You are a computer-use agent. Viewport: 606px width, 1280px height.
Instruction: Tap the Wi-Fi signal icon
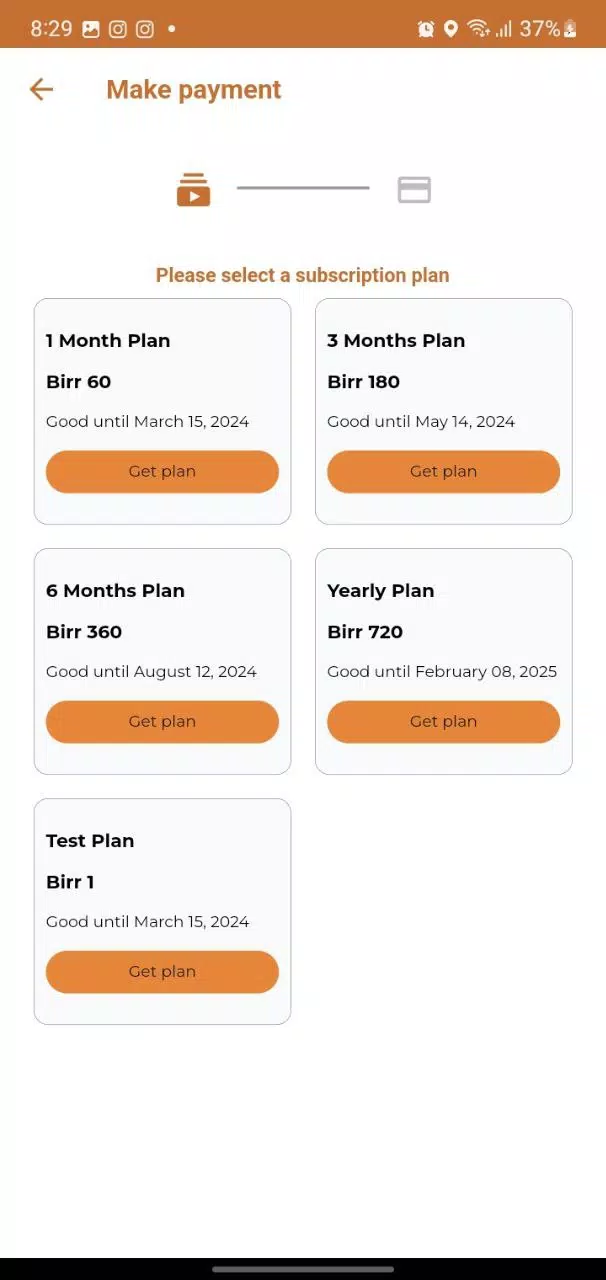pyautogui.click(x=478, y=29)
